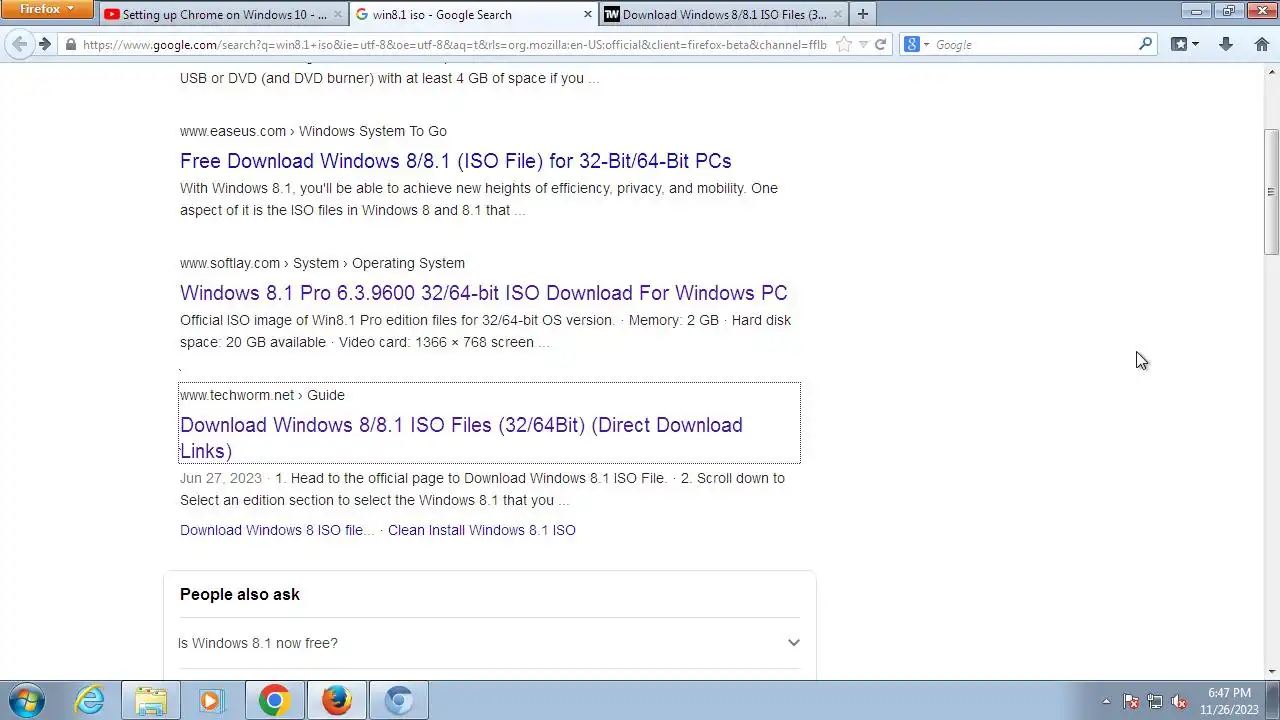The width and height of the screenshot is (1280, 720).
Task: Go back with the browser back arrow
Action: pos(19,44)
